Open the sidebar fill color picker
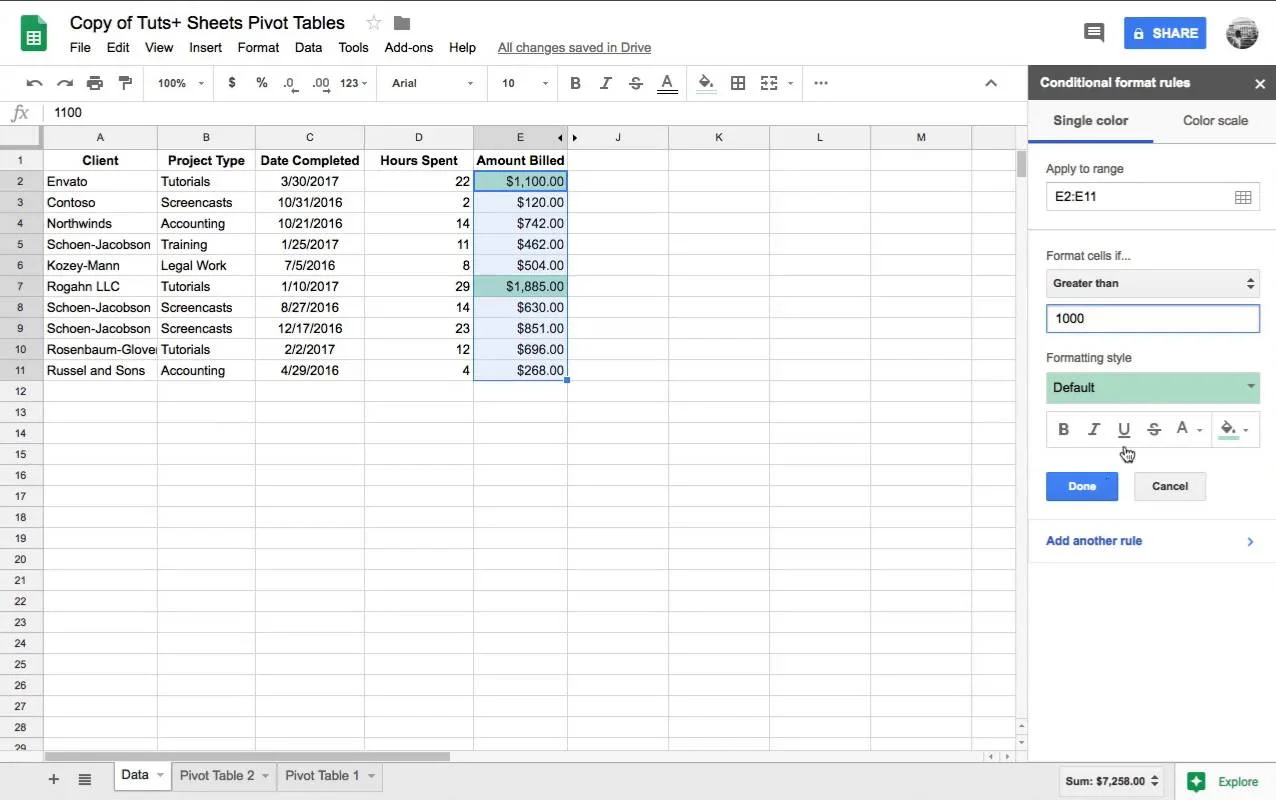The image size is (1276, 800). [x=1233, y=429]
